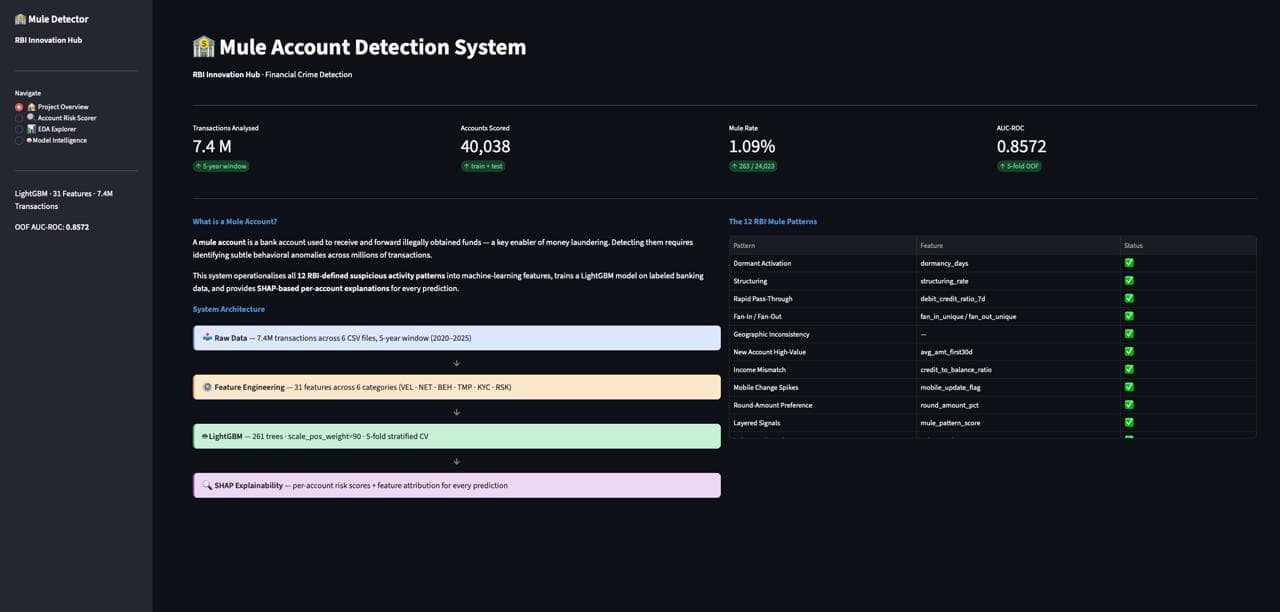Image resolution: width=1280 pixels, height=612 pixels.
Task: Click the 'Layered Signals' pattern cell
Action: [823, 423]
